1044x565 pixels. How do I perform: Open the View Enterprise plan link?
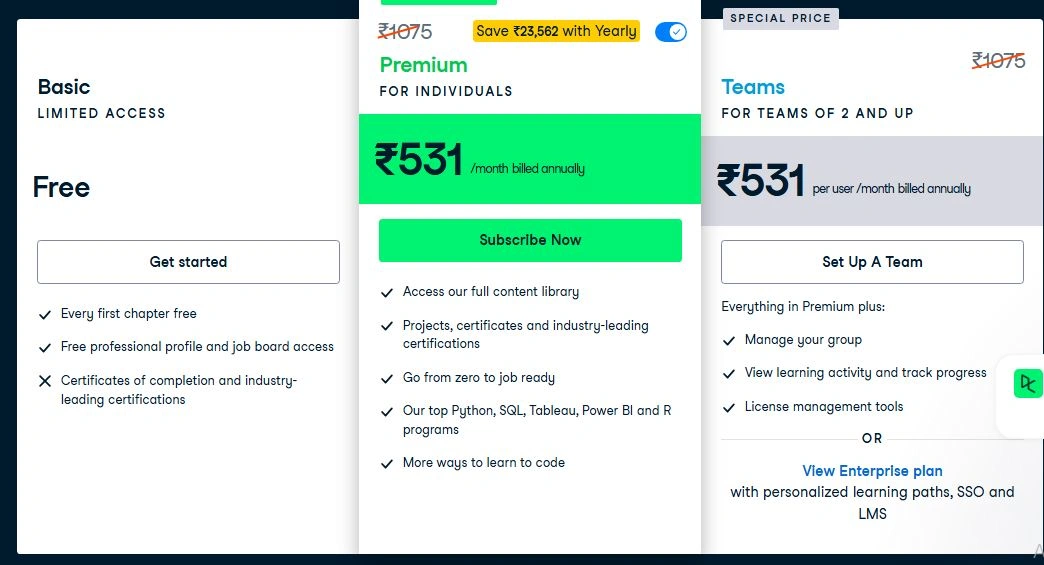click(x=872, y=471)
